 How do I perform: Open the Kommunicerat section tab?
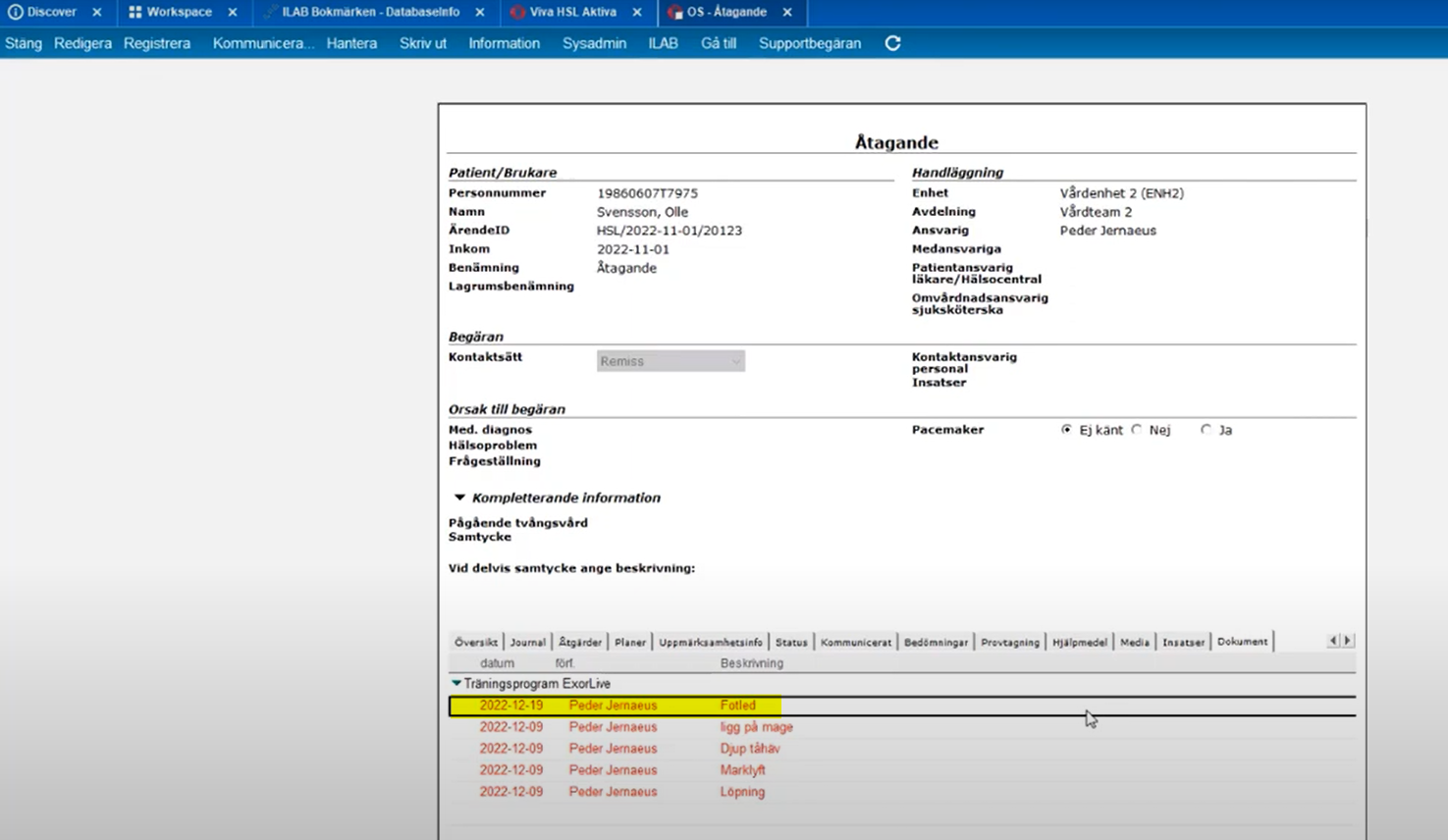point(856,642)
